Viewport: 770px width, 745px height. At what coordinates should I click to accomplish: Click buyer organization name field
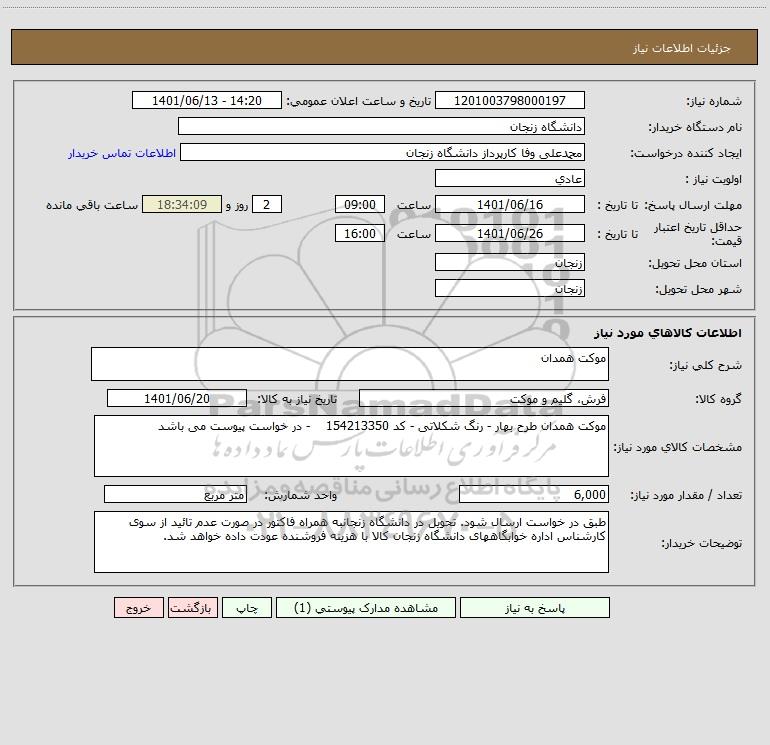click(381, 126)
